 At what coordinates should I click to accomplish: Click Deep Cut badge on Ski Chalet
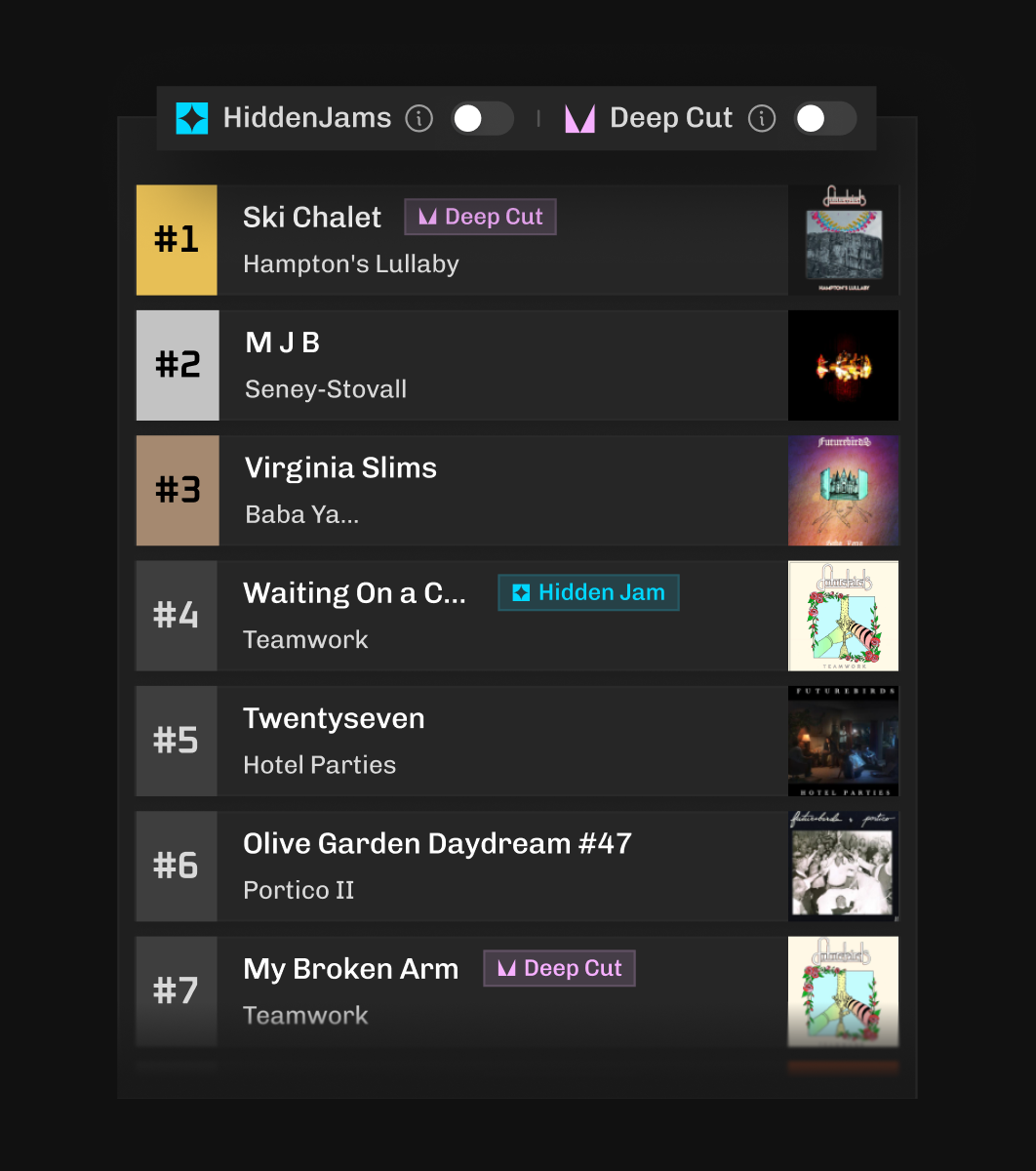(481, 217)
